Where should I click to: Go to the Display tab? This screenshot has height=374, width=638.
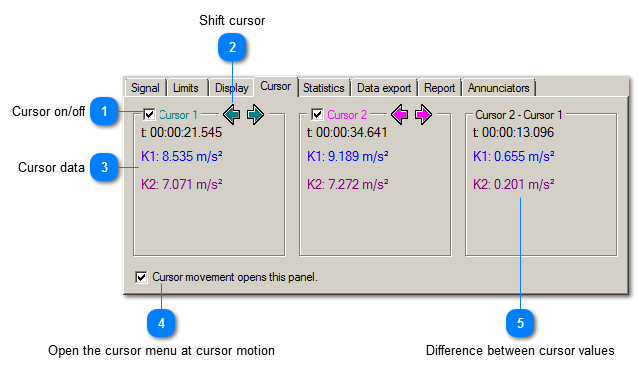click(x=232, y=88)
